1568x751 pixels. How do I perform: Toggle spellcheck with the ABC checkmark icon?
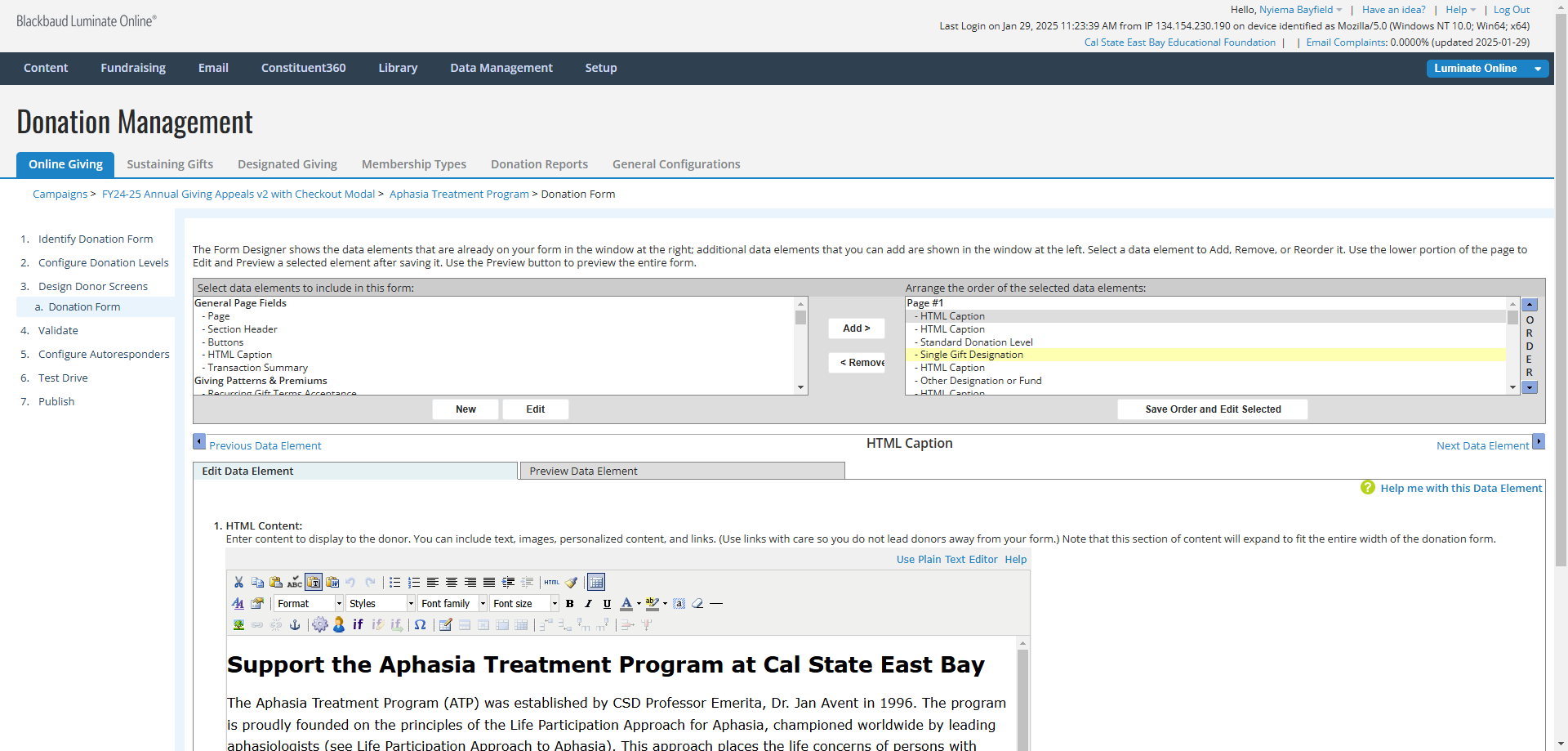tap(295, 582)
